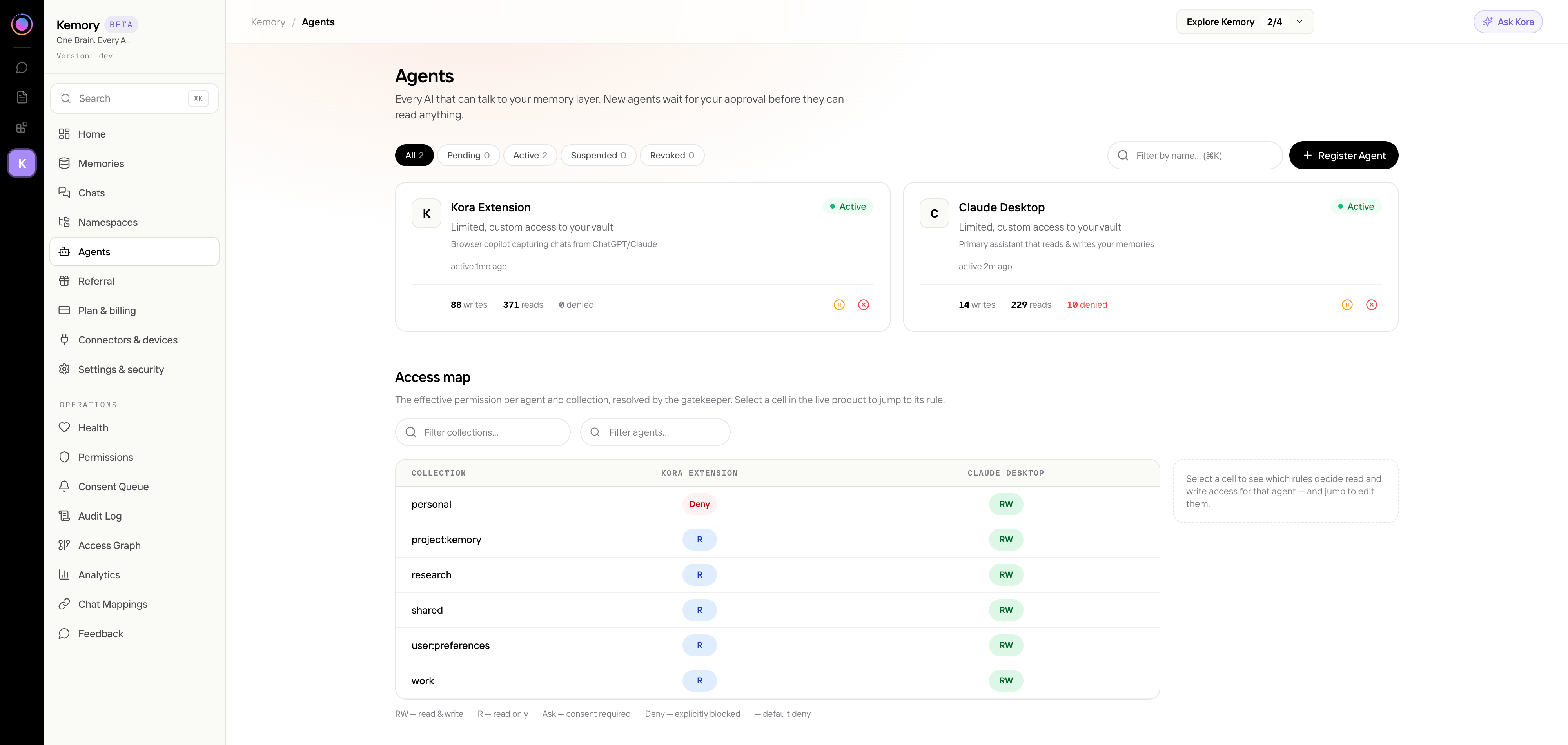1568x745 pixels.
Task: Select the Active 2 filter tab
Action: 530,155
